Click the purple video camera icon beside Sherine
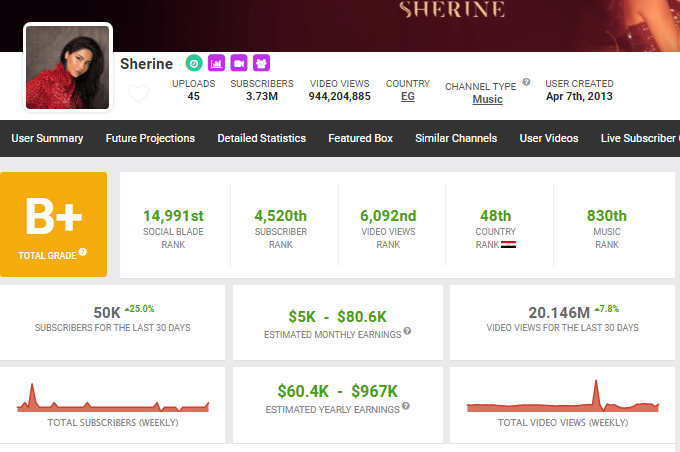Screen dimensions: 680x452 tap(239, 63)
